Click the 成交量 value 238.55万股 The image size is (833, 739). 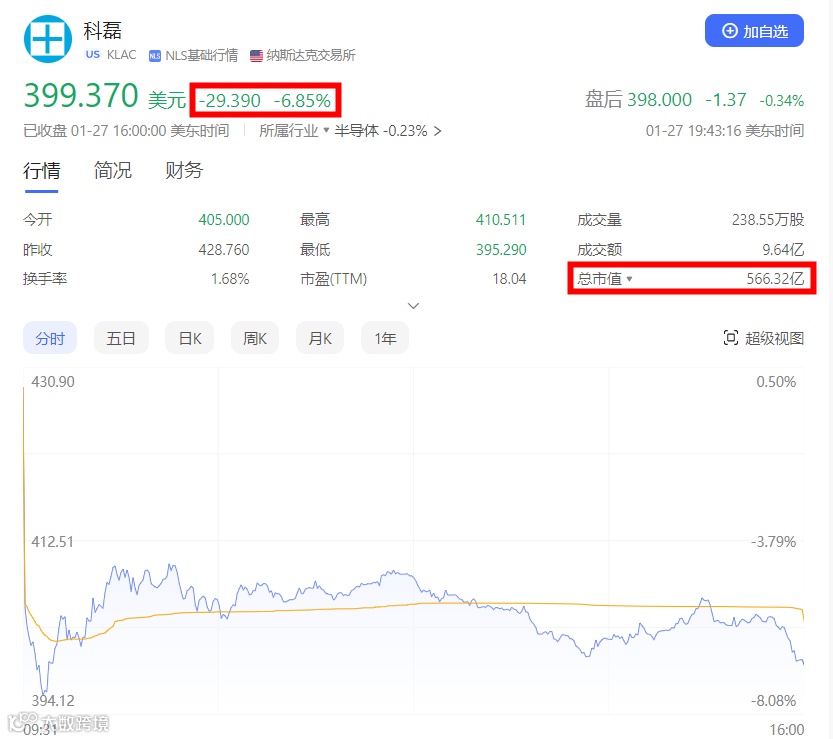[x=768, y=219]
